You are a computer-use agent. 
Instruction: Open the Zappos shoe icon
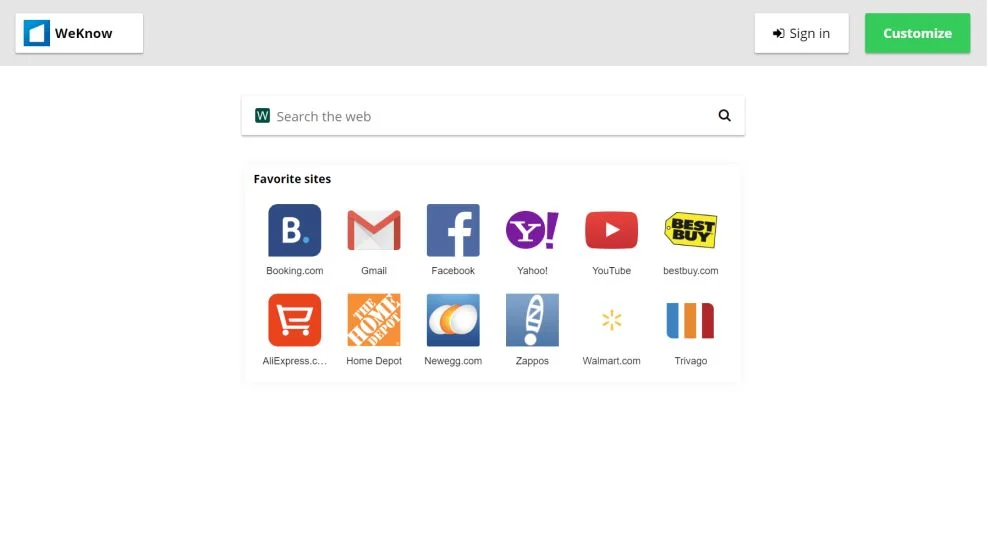532,320
